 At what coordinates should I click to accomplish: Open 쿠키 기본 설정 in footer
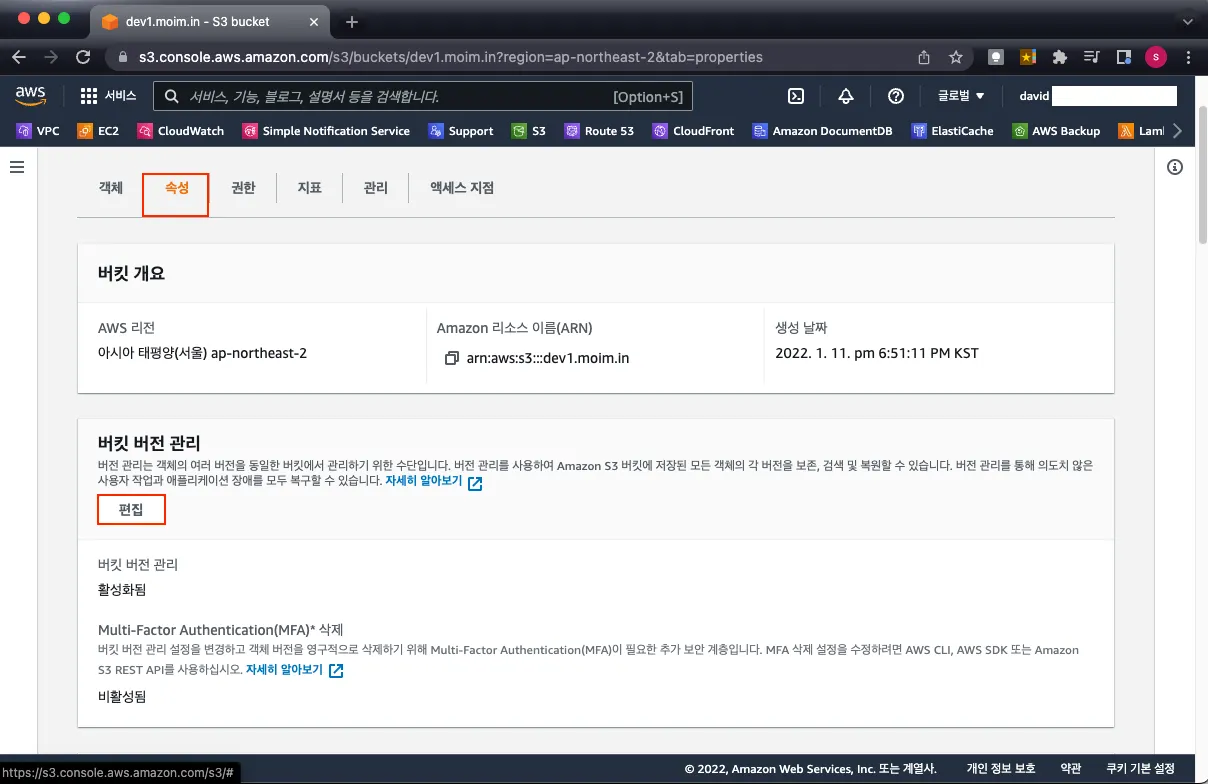coord(1140,769)
